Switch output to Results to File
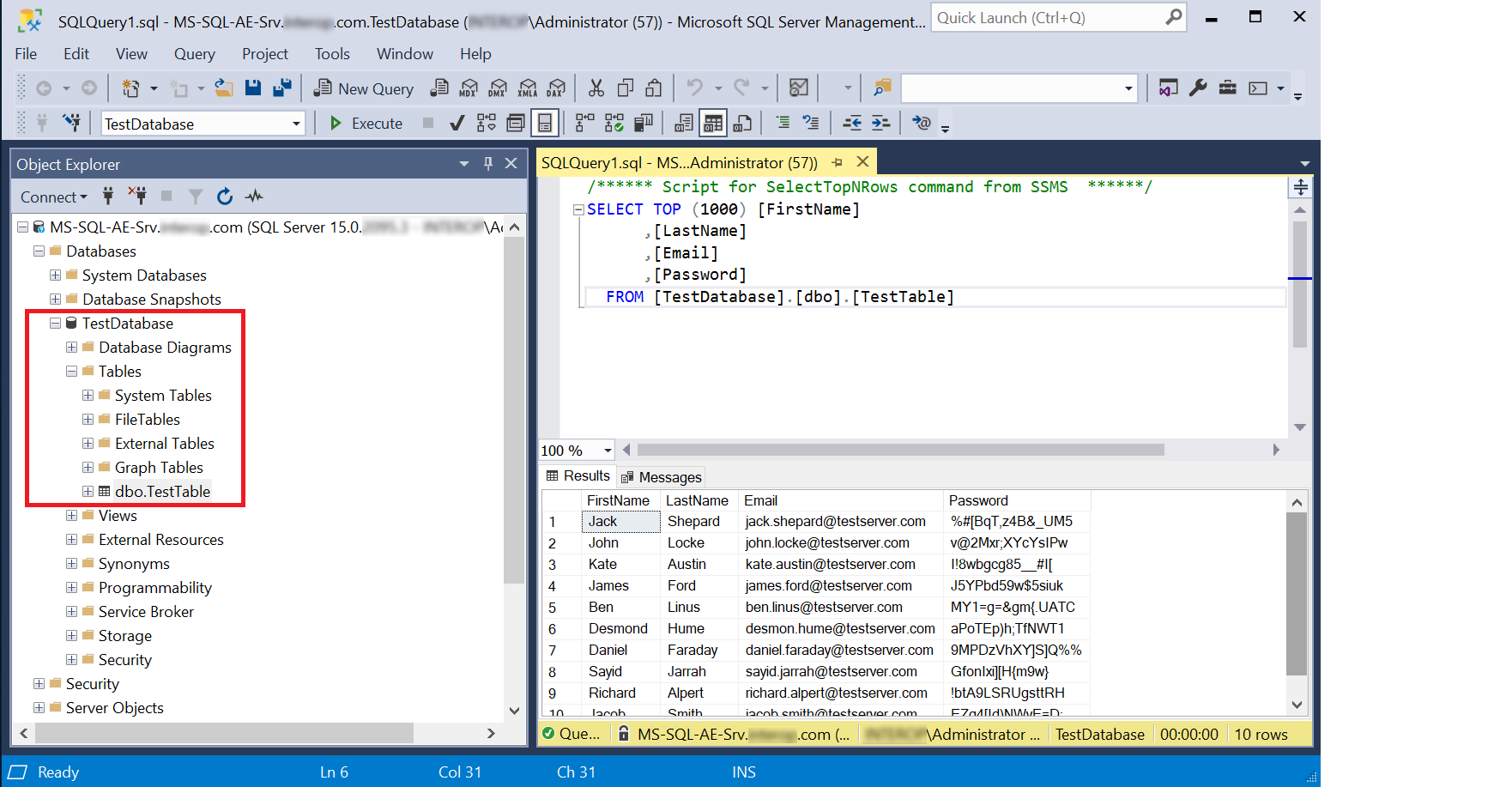Viewport: 1512px width, 787px height. pos(742,123)
